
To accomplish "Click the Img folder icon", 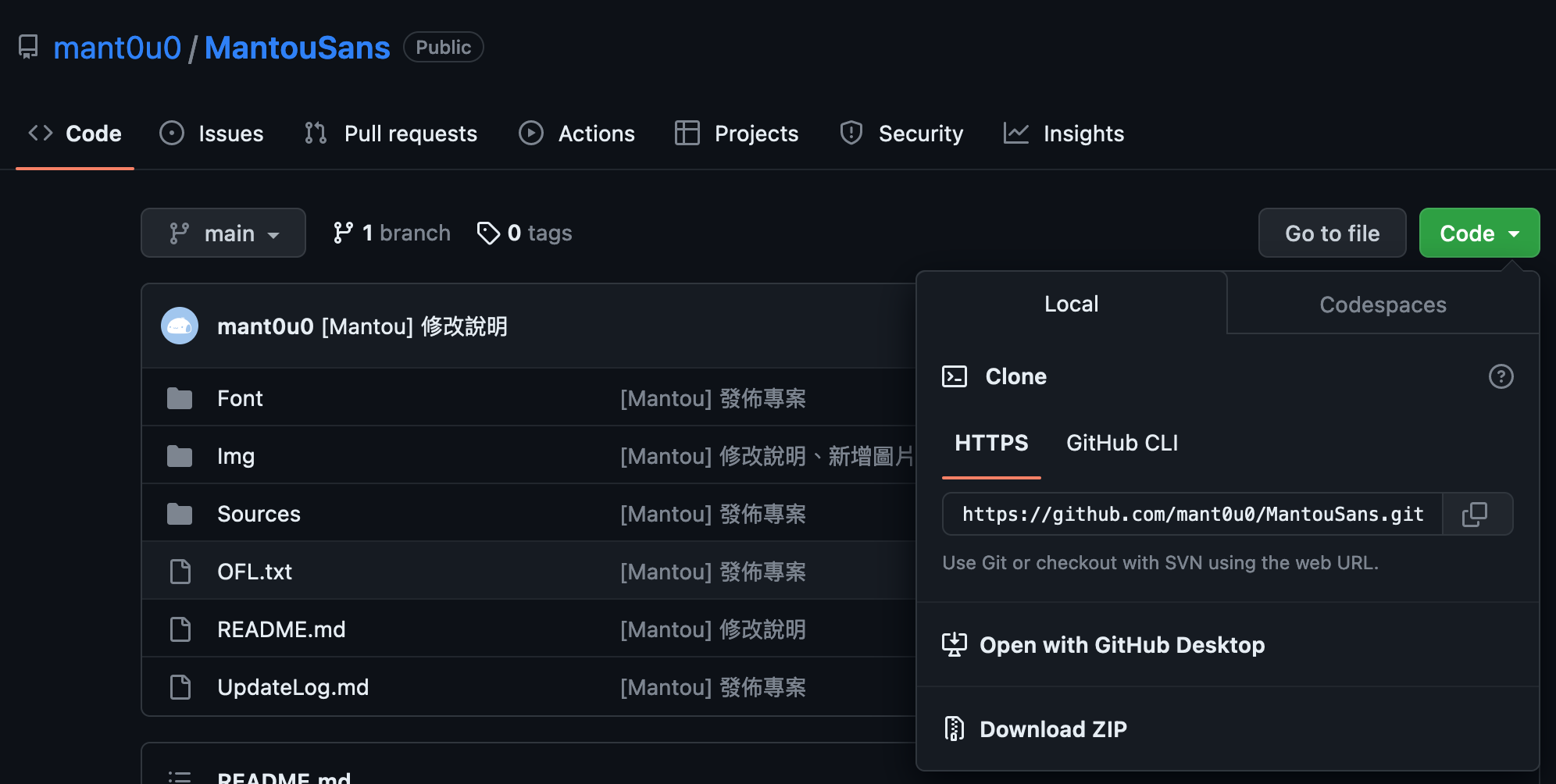I will tap(180, 456).
